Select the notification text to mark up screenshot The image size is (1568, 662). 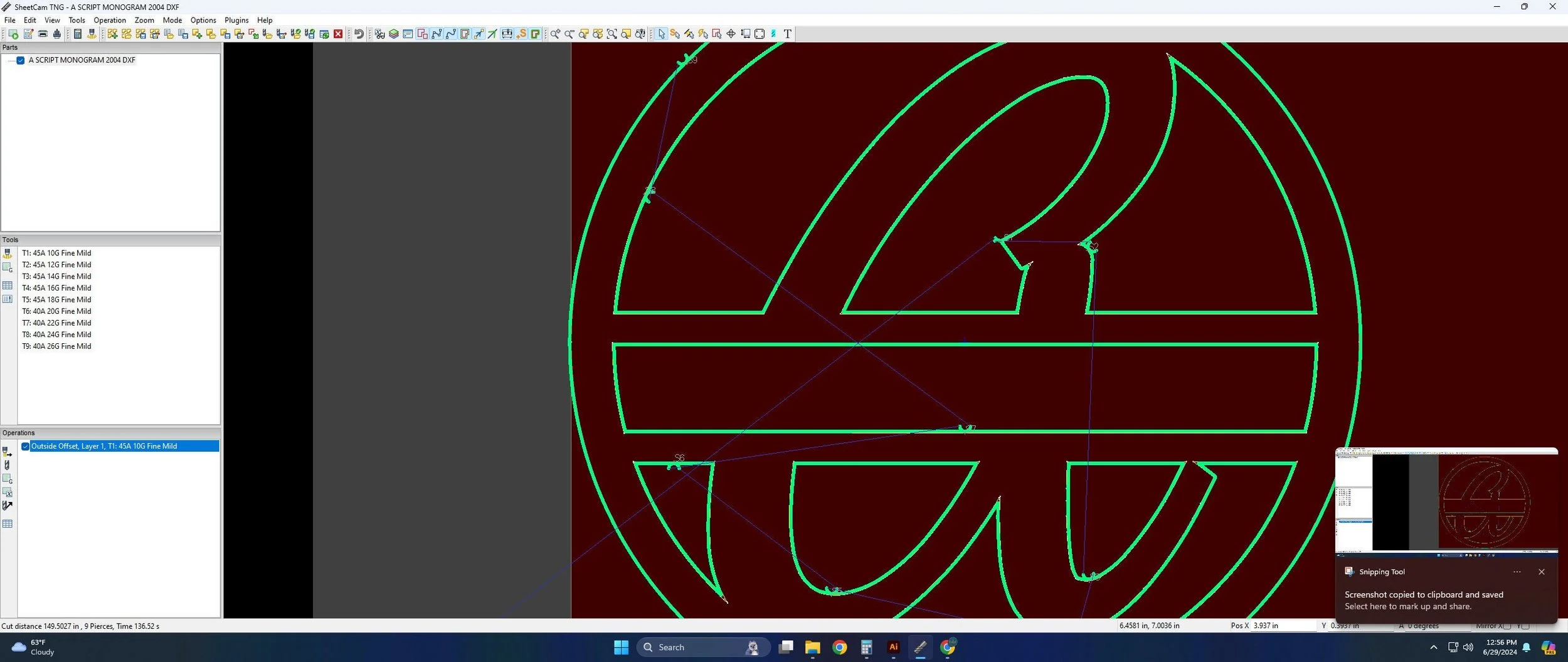[1407, 606]
